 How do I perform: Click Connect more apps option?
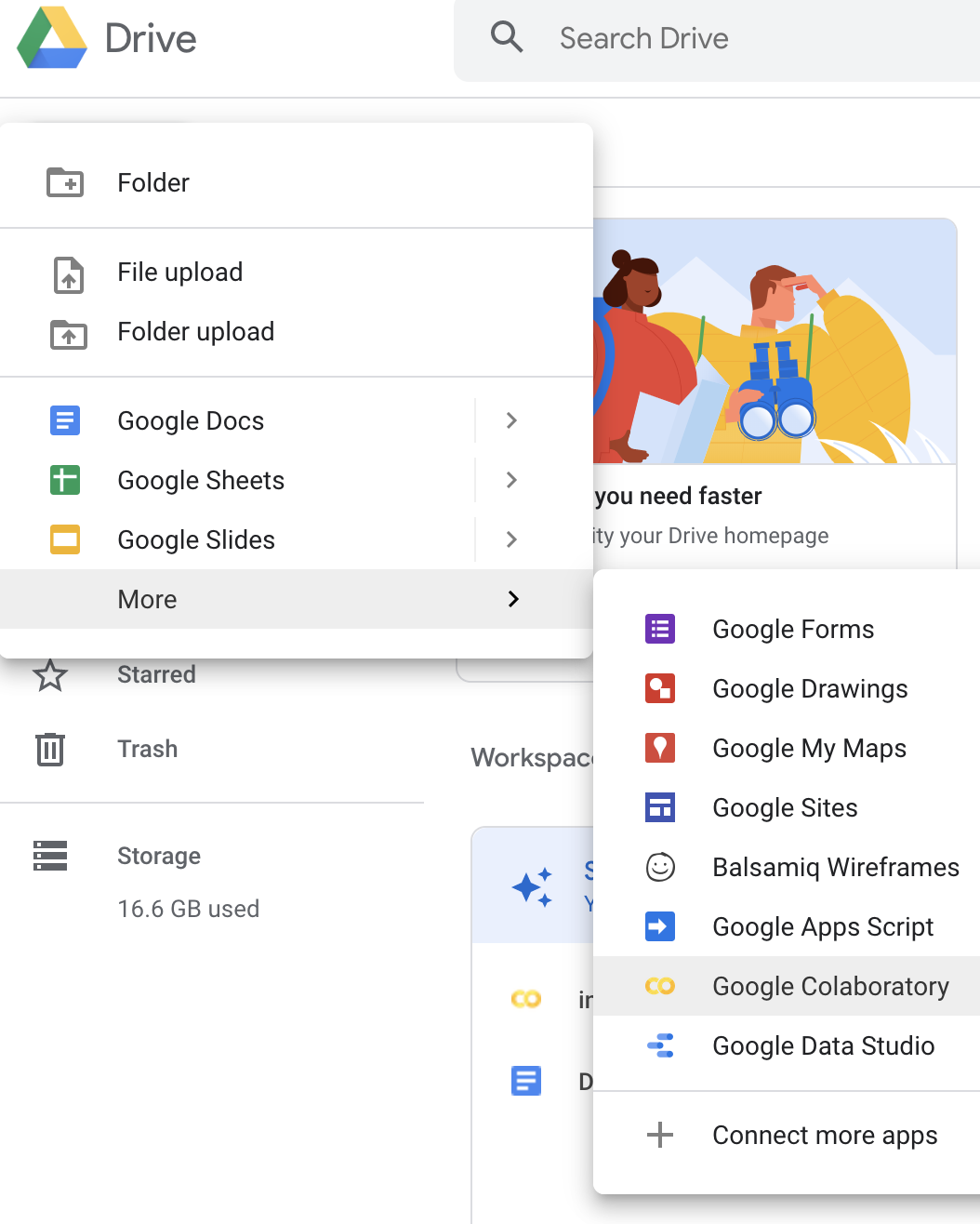tap(787, 1135)
